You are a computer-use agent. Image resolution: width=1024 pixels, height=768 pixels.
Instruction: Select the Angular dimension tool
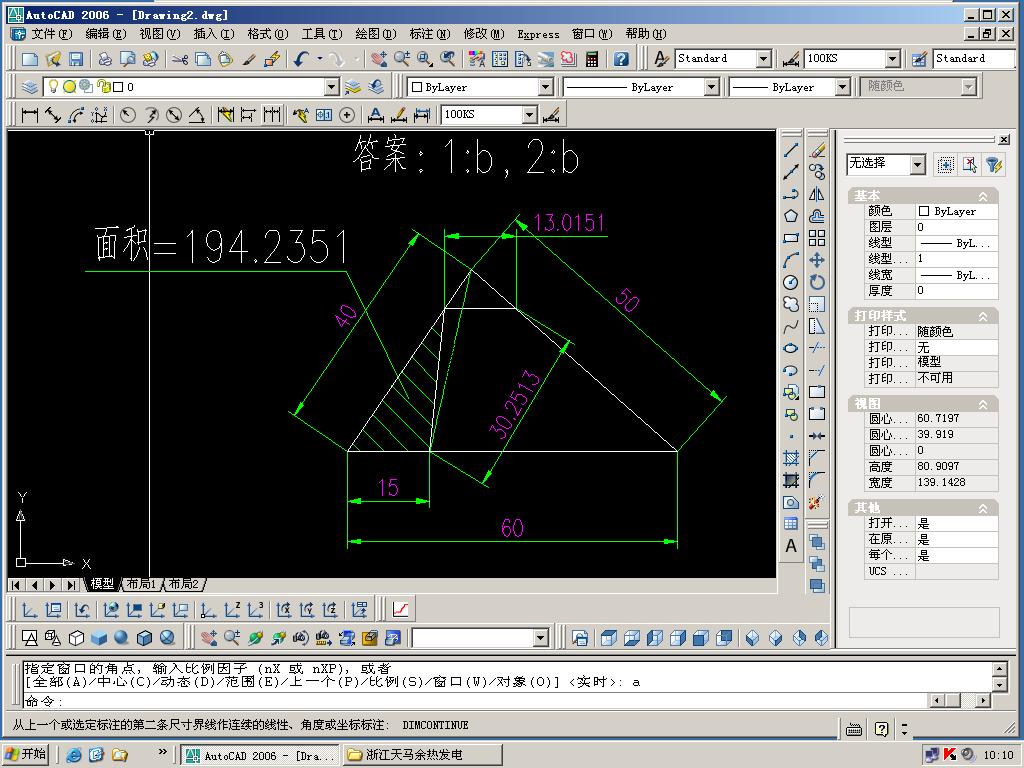[x=197, y=115]
